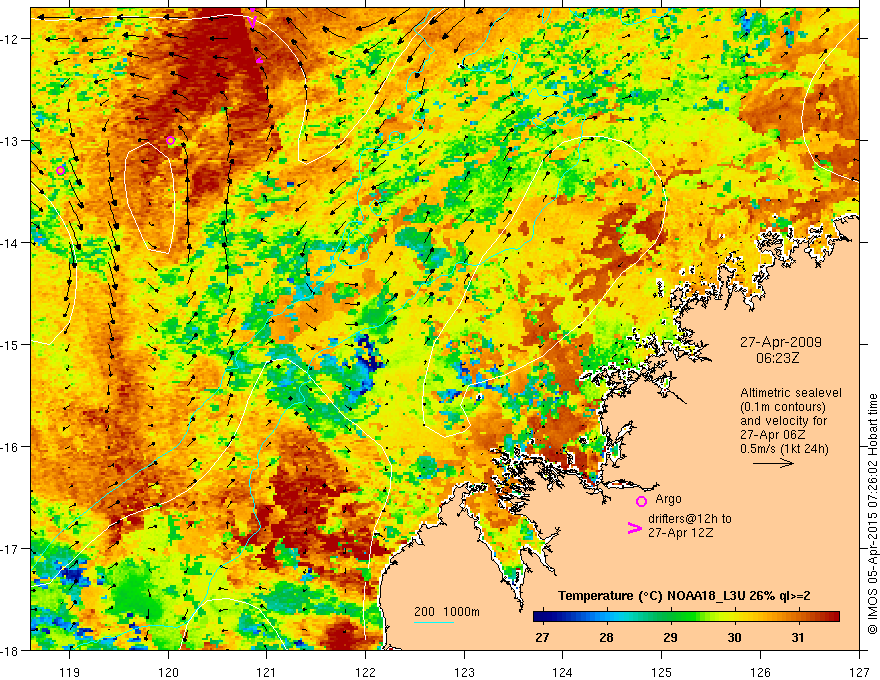Click the color bar label 31
Viewport: 880px width, 680px height.
[x=798, y=637]
